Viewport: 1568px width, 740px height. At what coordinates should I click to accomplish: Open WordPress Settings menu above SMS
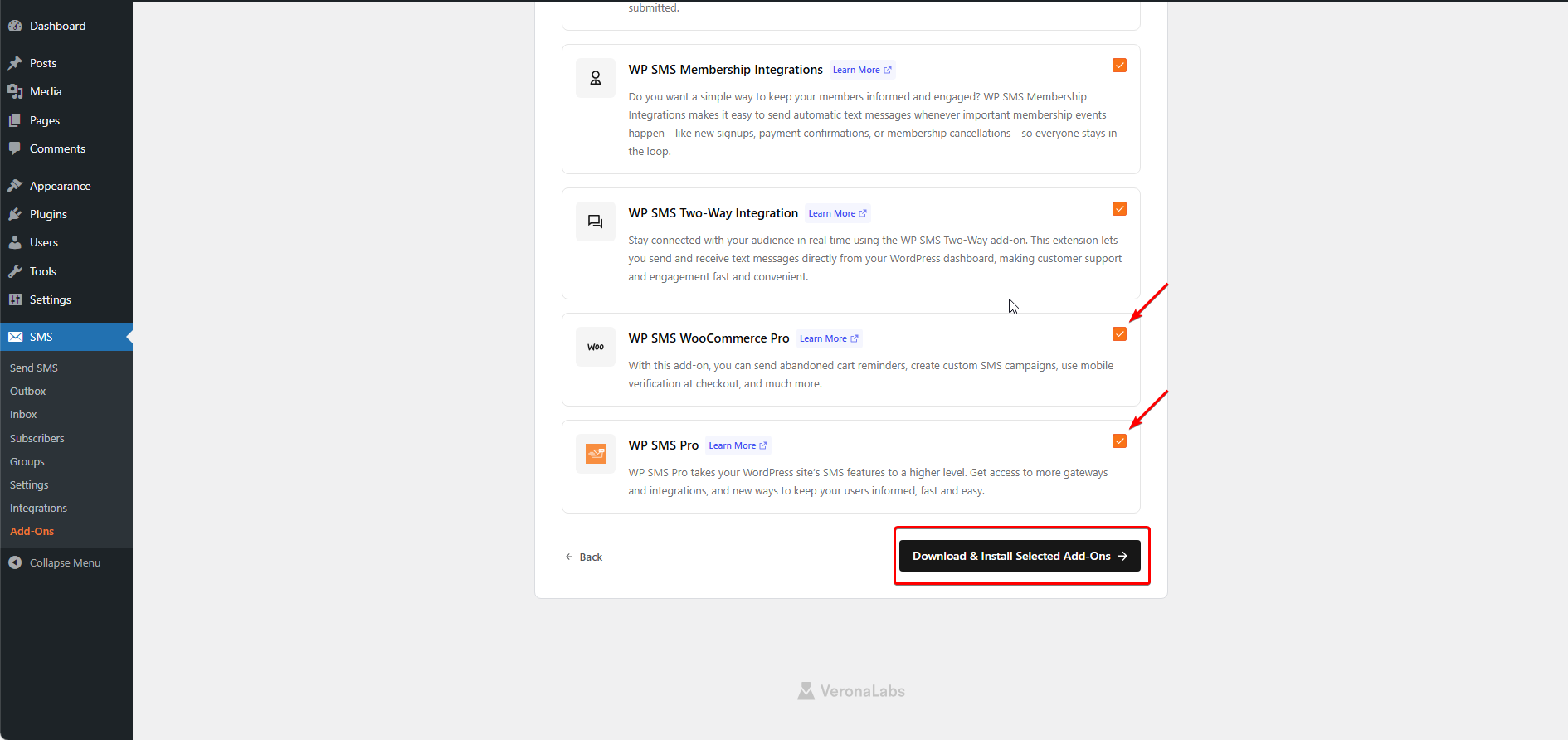click(66, 299)
